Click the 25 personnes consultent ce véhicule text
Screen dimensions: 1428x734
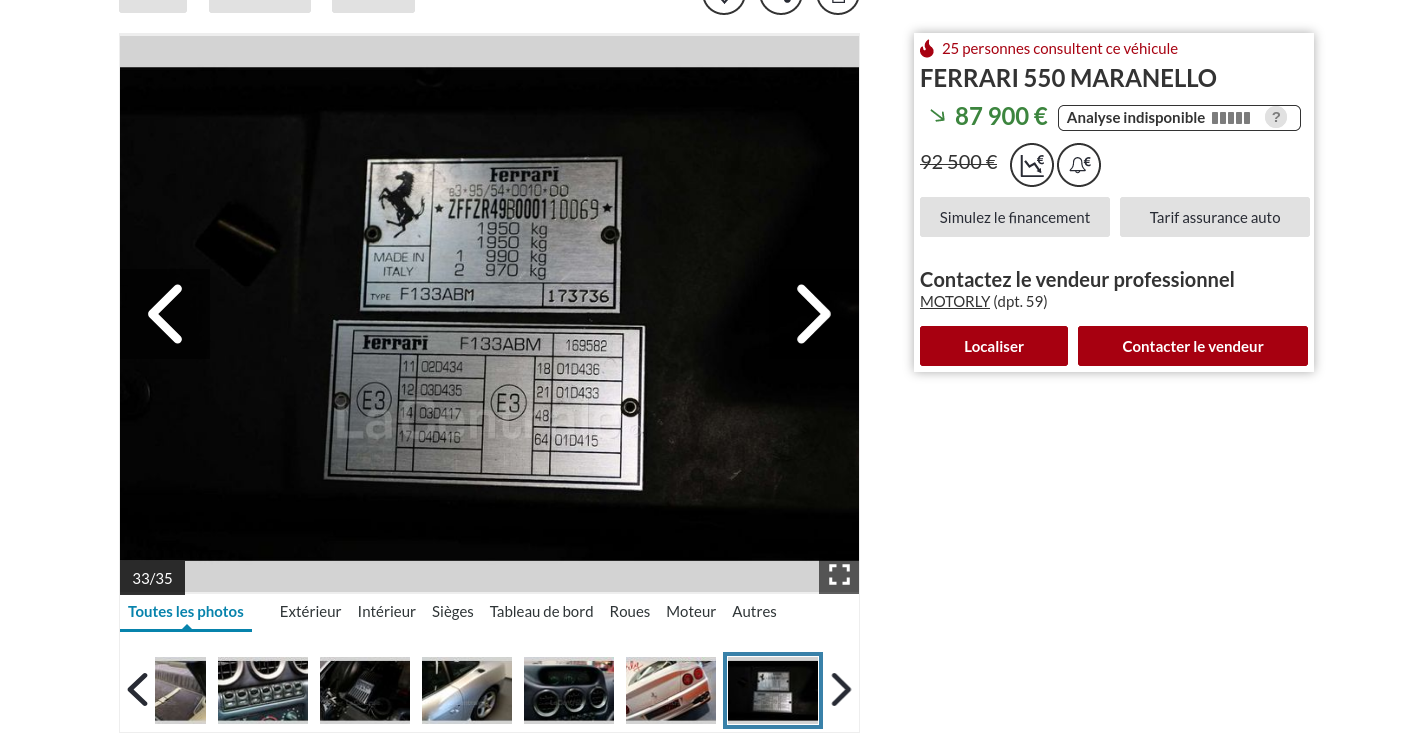(1060, 48)
